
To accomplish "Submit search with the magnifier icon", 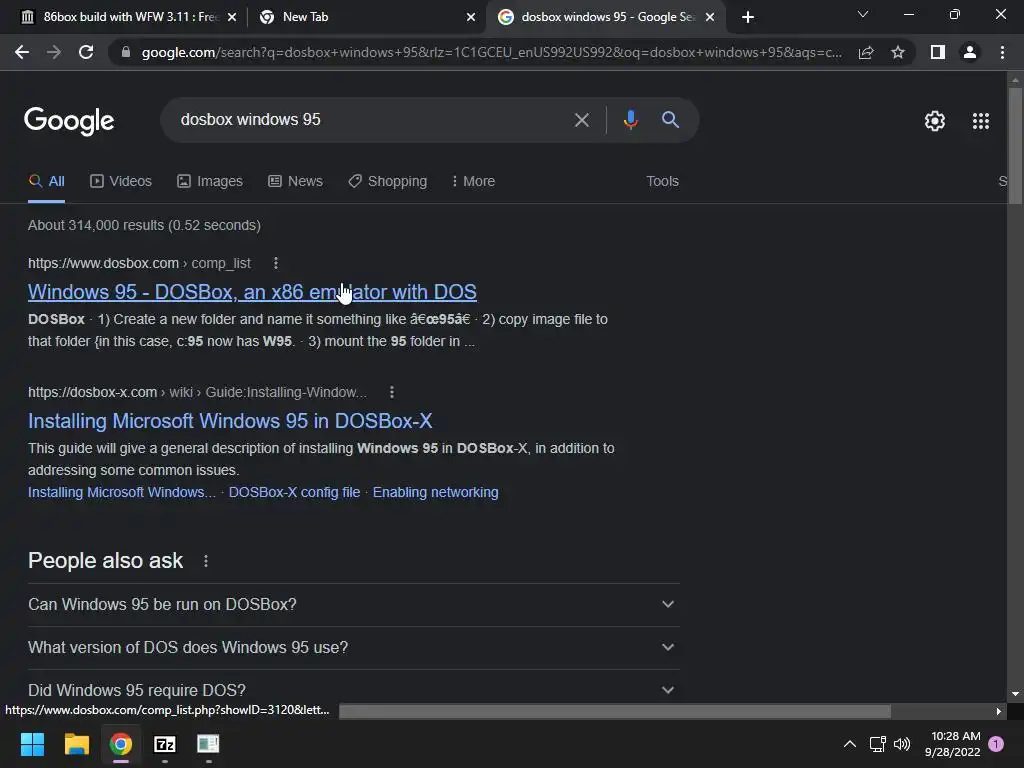I will point(670,120).
